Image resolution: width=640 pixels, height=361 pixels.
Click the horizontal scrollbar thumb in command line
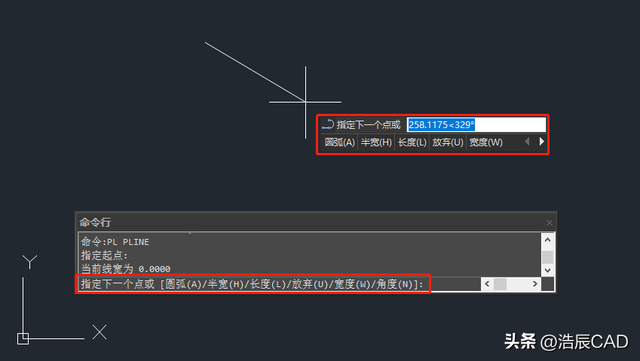[500, 284]
